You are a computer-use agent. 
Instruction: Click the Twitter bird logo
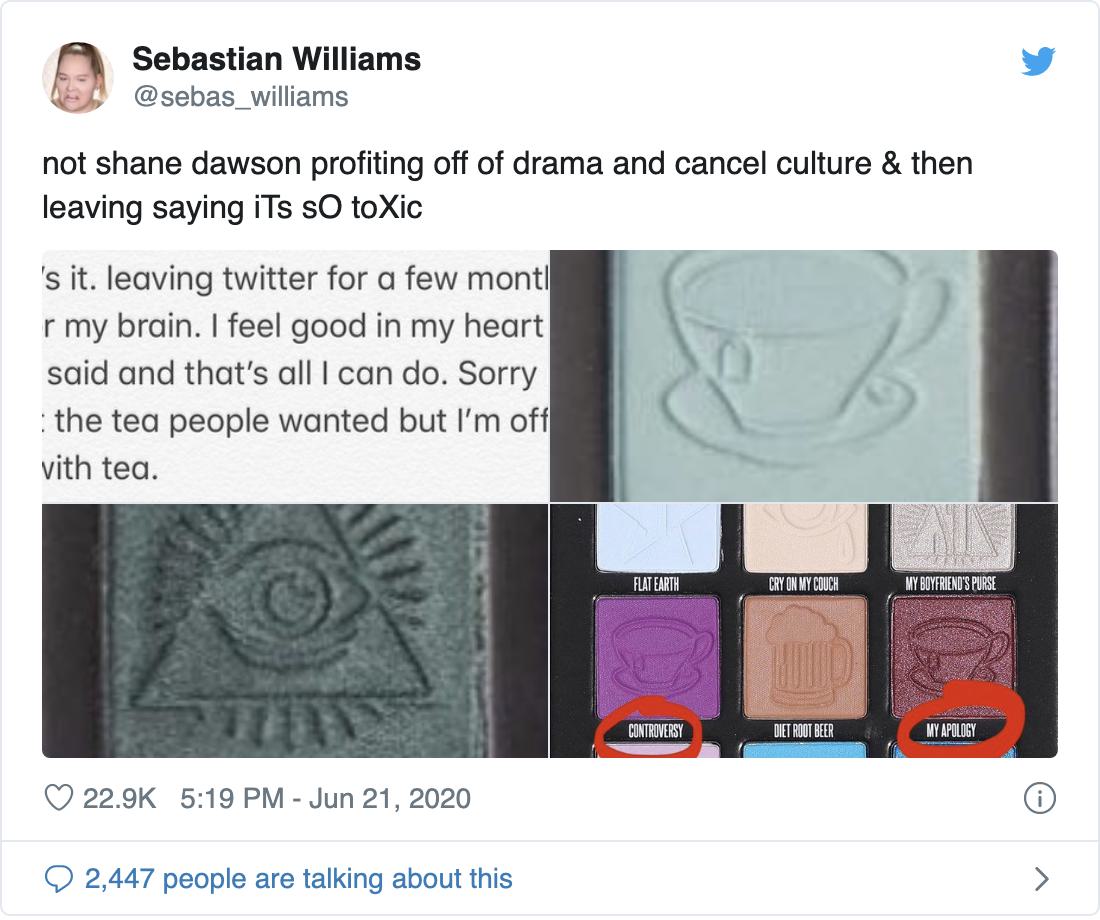point(1038,61)
